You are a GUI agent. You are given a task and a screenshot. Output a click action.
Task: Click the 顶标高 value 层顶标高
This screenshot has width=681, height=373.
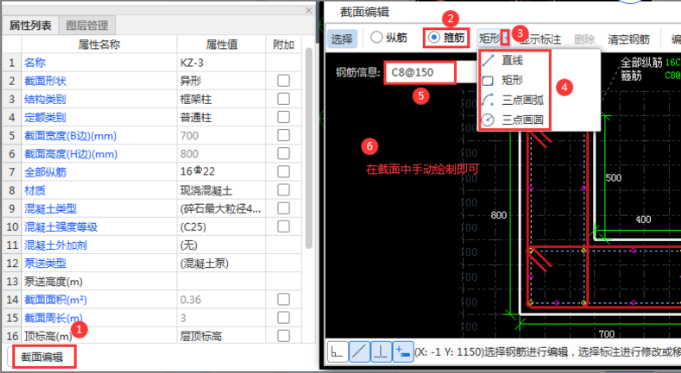point(201,337)
